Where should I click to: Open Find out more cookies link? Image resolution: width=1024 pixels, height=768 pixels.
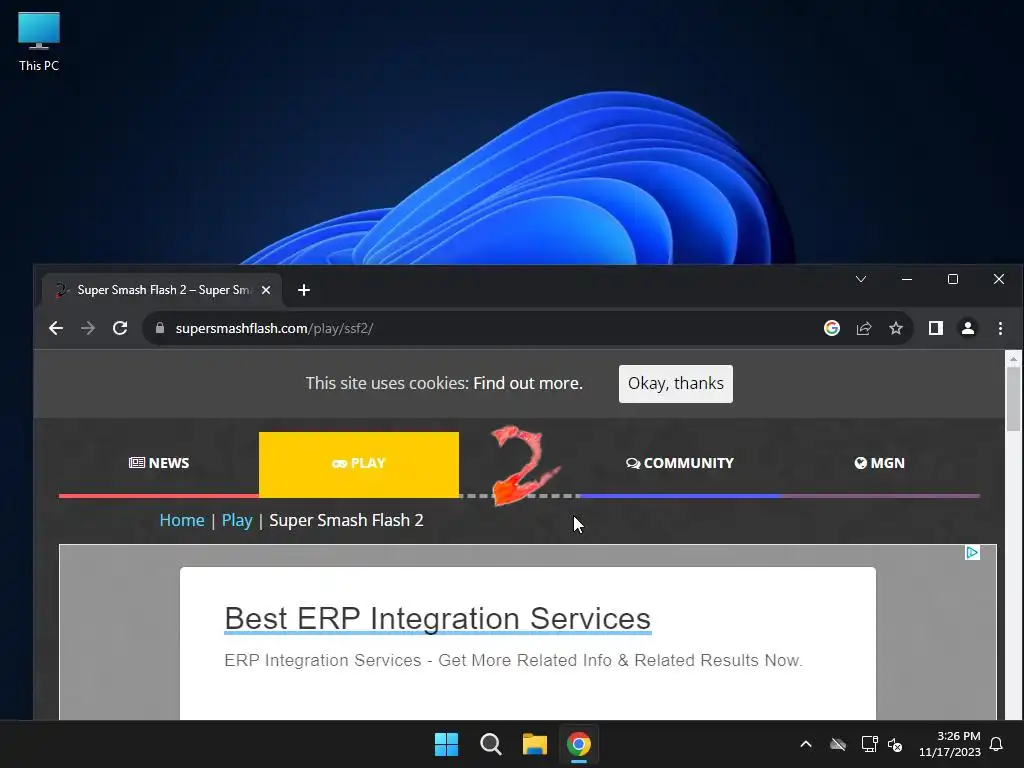pyautogui.click(x=528, y=383)
